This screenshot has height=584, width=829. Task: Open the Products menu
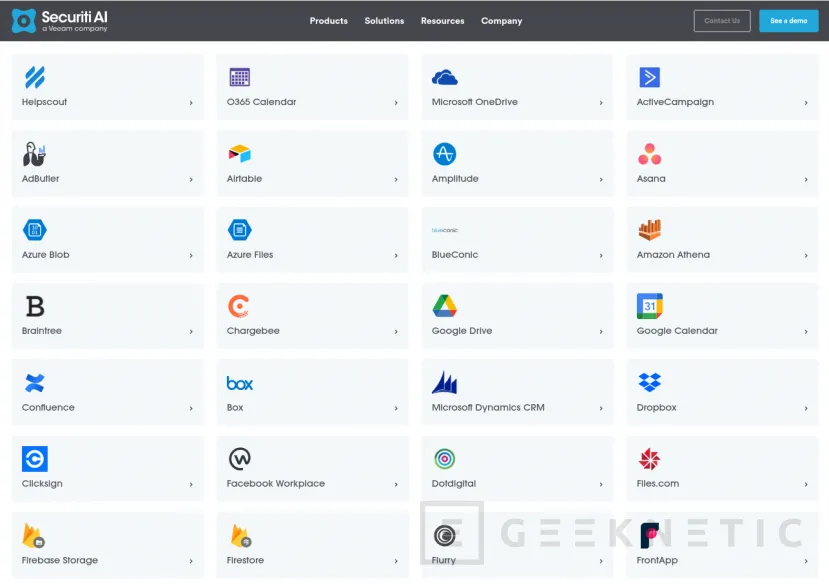(x=328, y=21)
